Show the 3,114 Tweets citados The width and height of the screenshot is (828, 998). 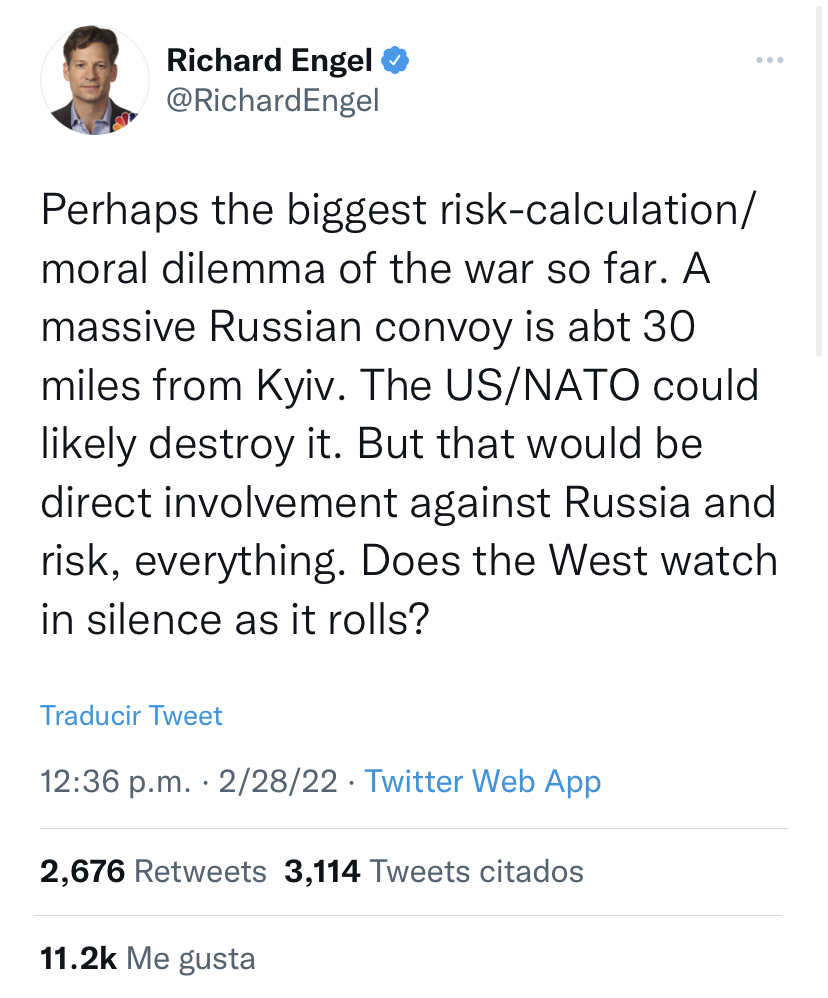coord(433,871)
